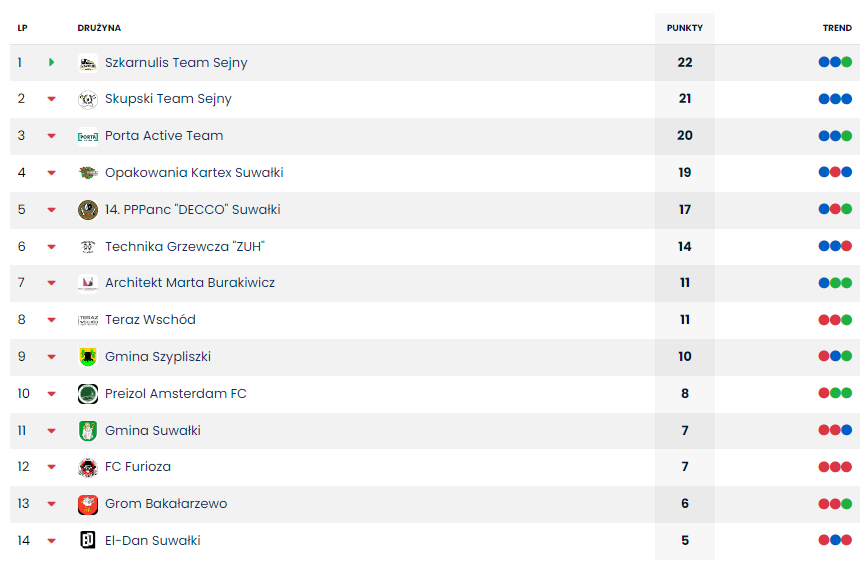866x578 pixels.
Task: Click the trend dots in the FC Furioza row
Action: click(x=835, y=467)
